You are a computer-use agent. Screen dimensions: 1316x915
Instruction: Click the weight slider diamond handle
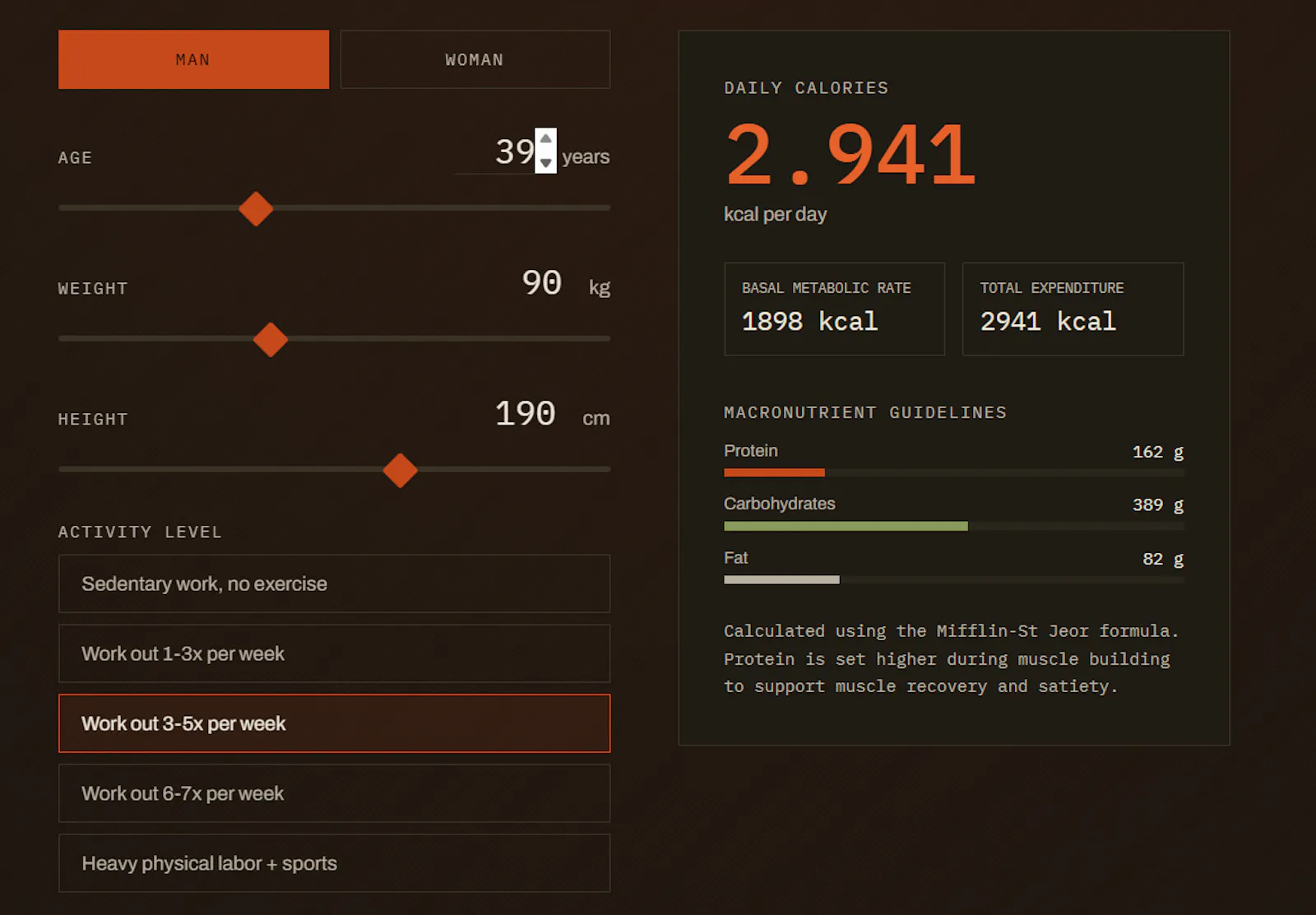pos(271,340)
